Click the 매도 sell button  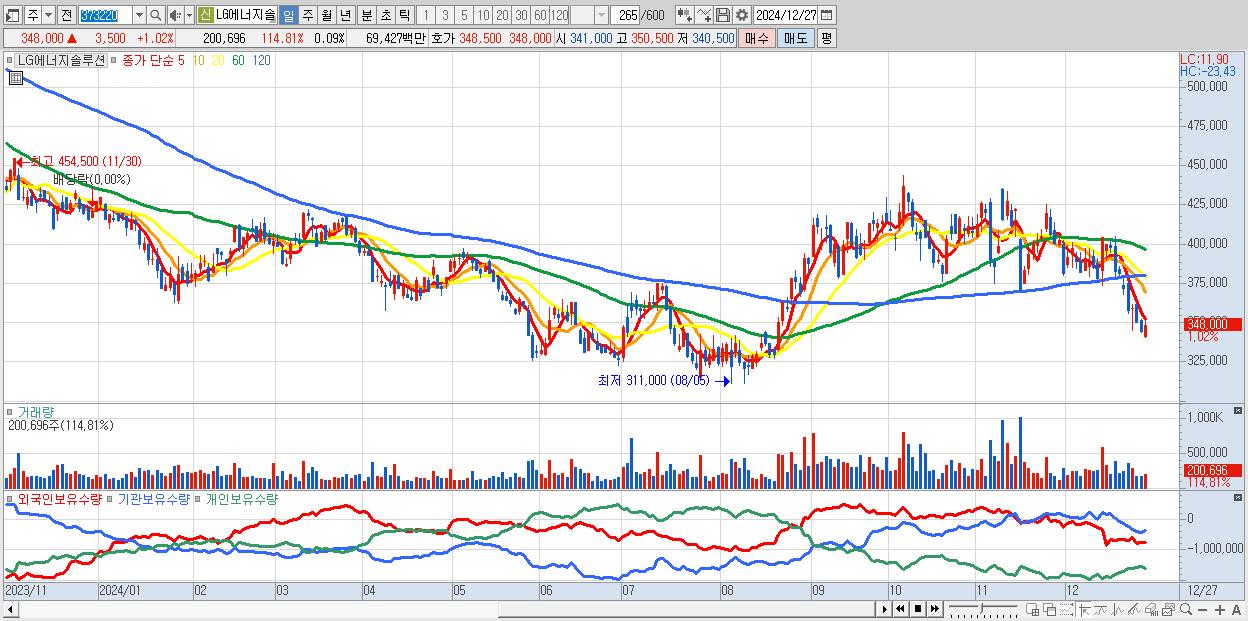pos(796,38)
